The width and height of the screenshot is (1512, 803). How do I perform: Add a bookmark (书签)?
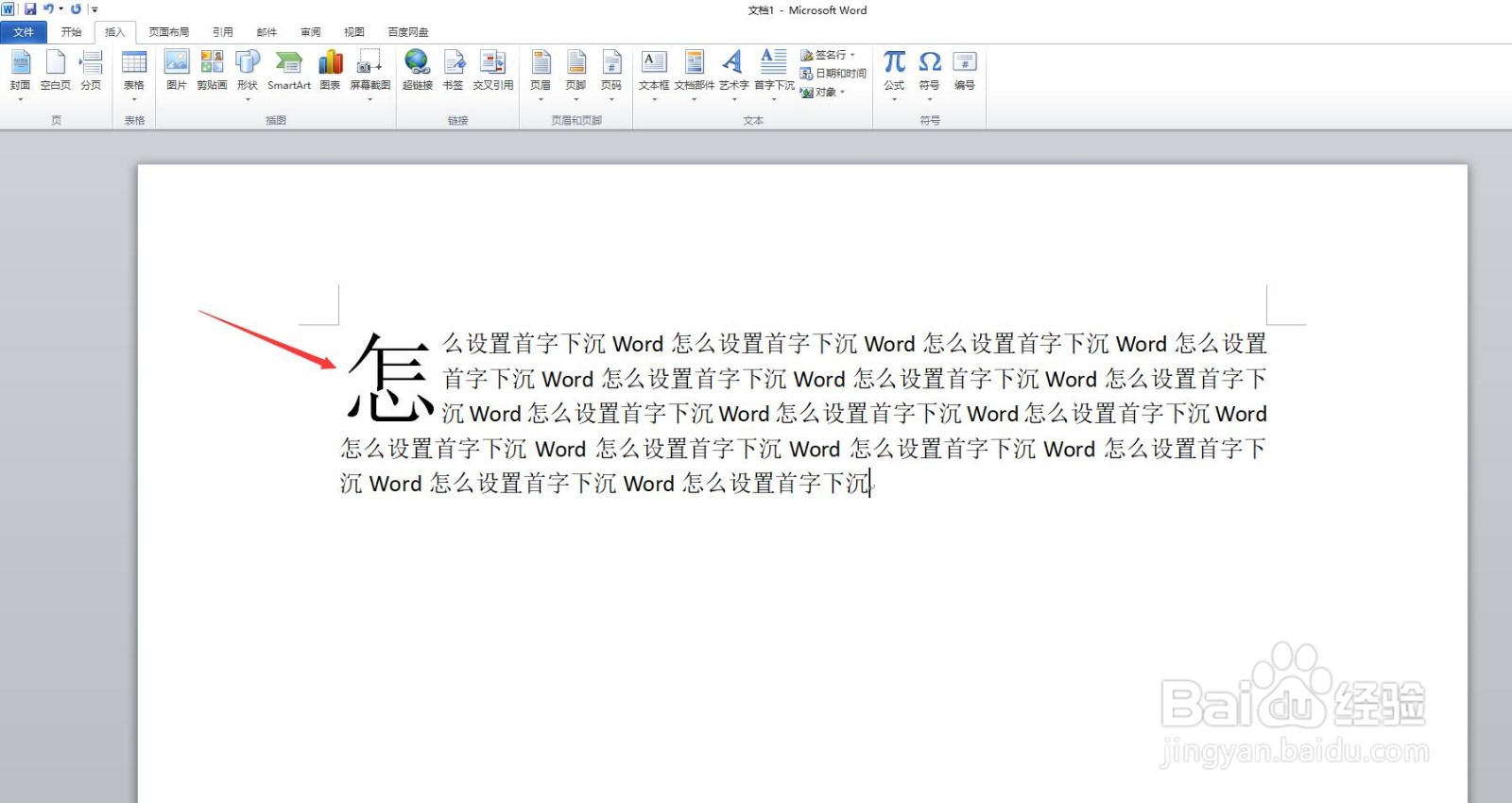pos(454,72)
